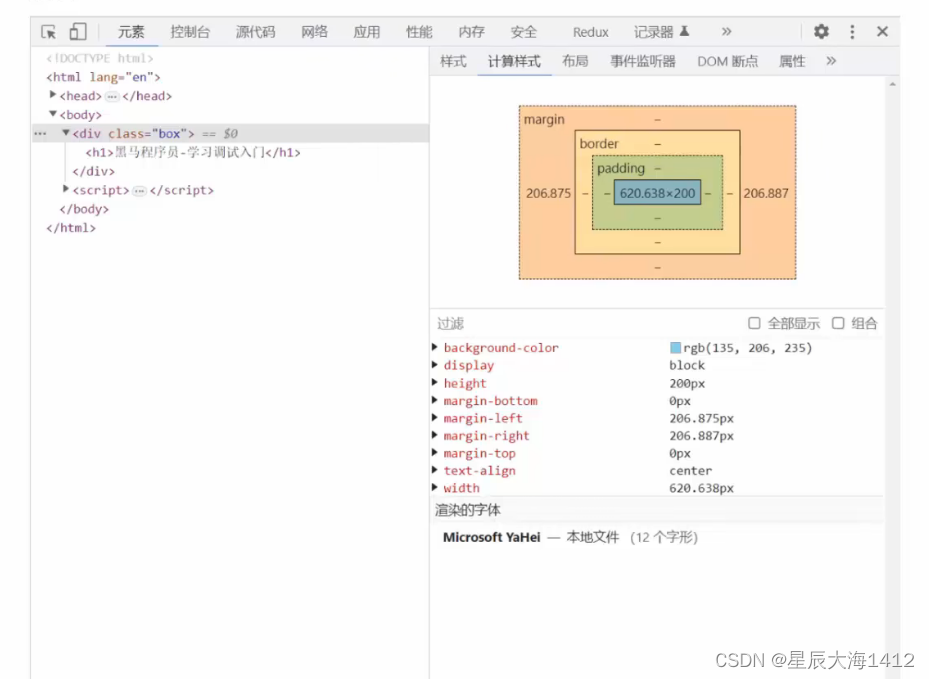Viewport: 929px width, 679px height.
Task: Click the left margin value 206.875
Action: [x=548, y=193]
